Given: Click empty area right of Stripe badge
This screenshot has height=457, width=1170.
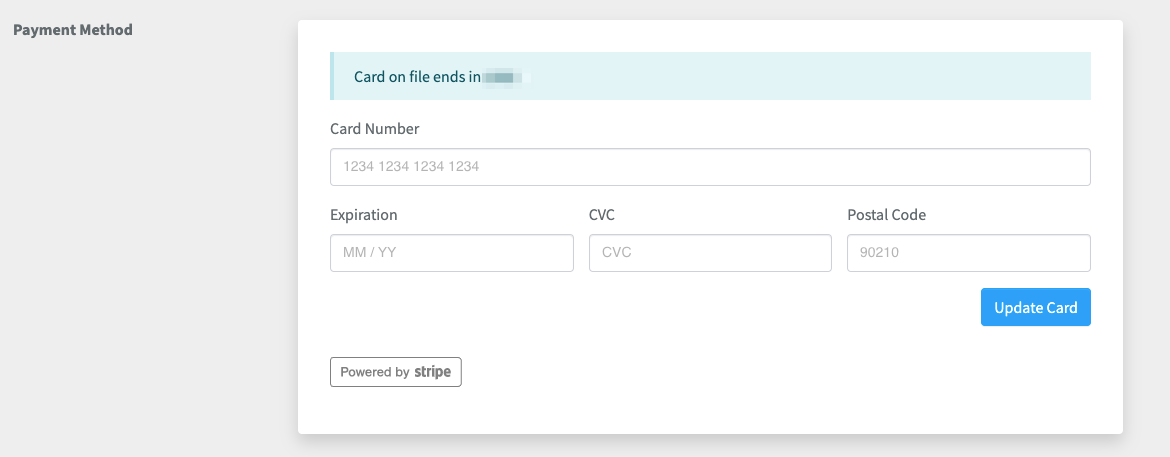Looking at the screenshot, I should [700, 372].
